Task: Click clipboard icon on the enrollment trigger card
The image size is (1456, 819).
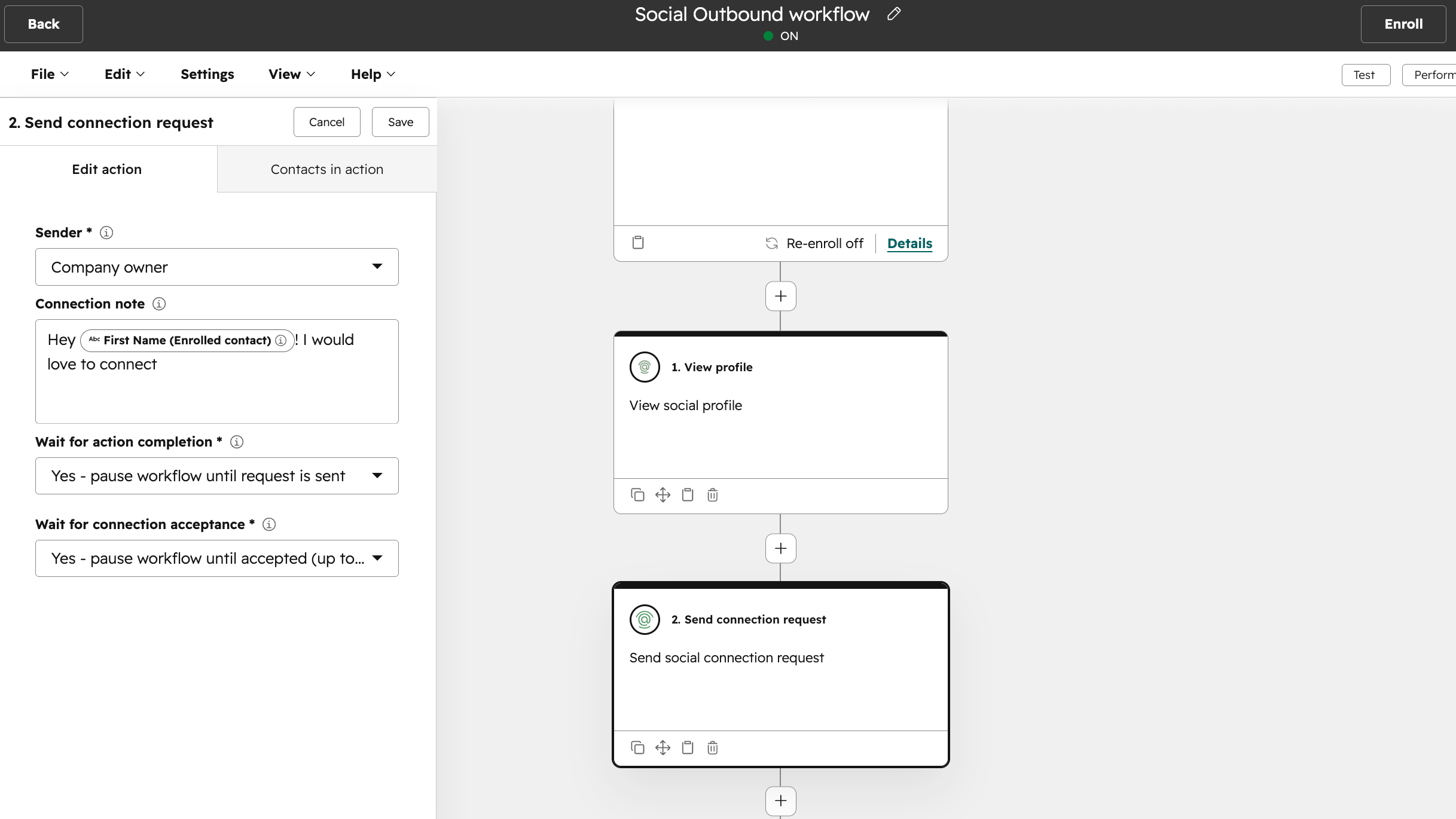Action: click(x=638, y=243)
